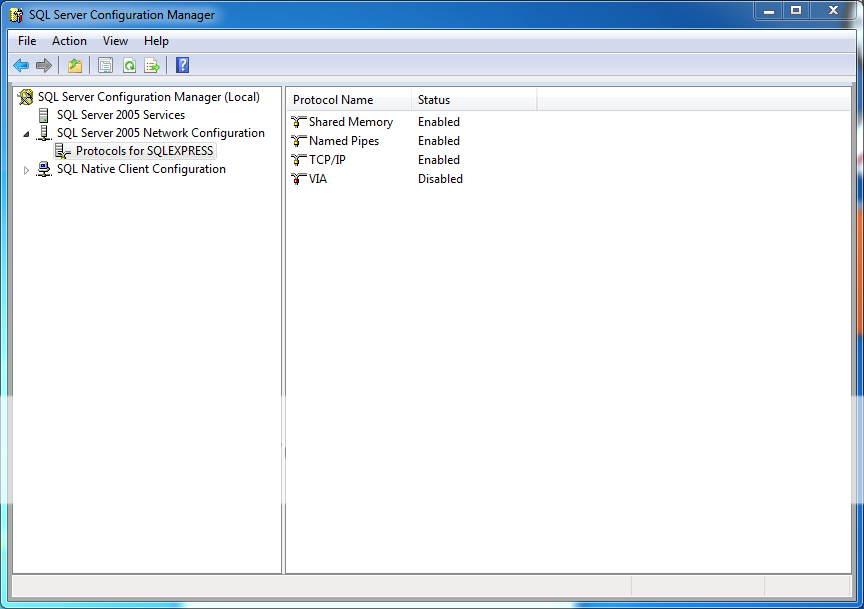The width and height of the screenshot is (864, 609).
Task: Collapse SQL Server 2005 Network Configuration node
Action: [x=26, y=134]
